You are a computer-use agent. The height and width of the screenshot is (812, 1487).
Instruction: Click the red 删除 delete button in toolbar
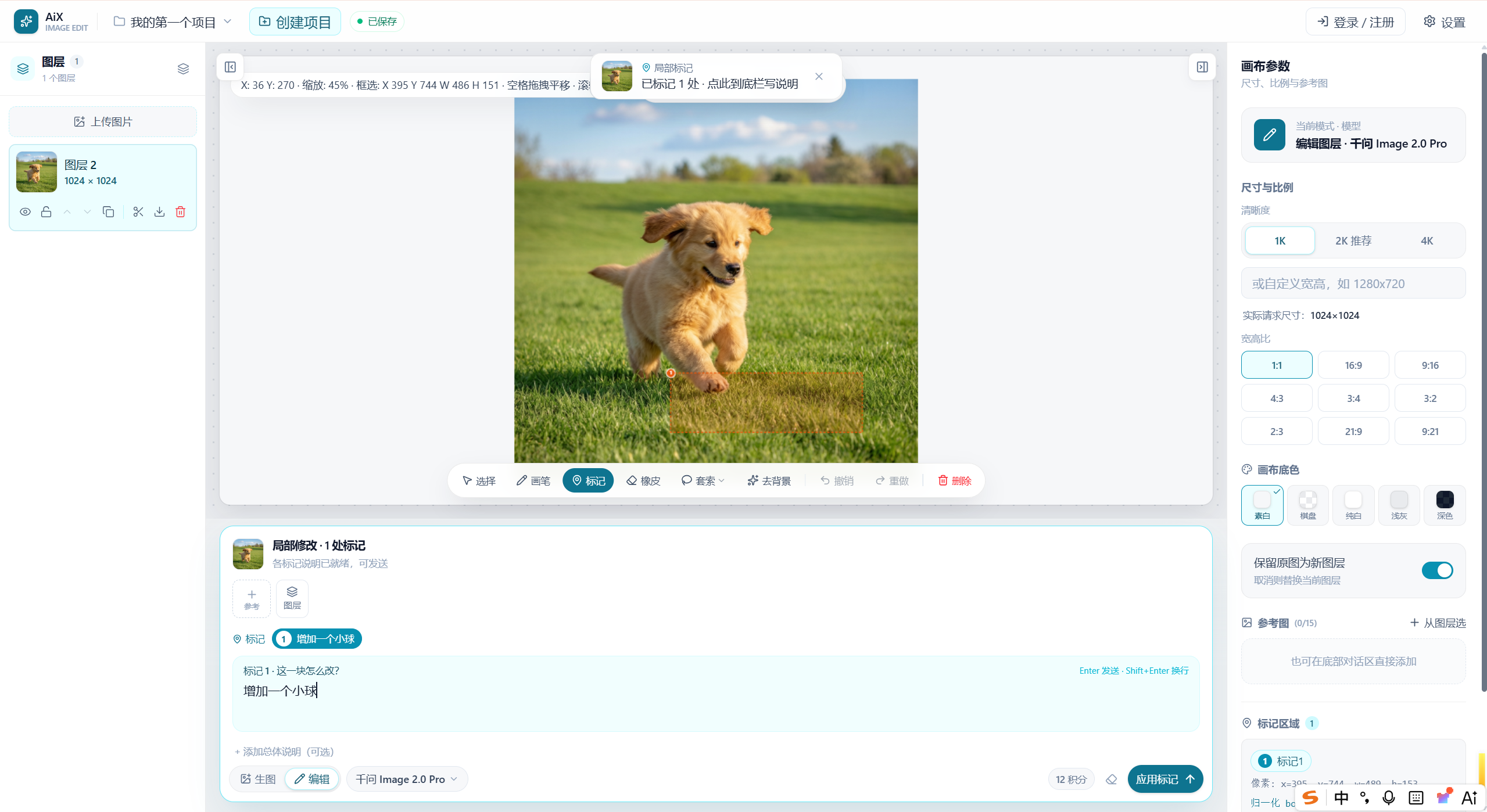pyautogui.click(x=954, y=481)
